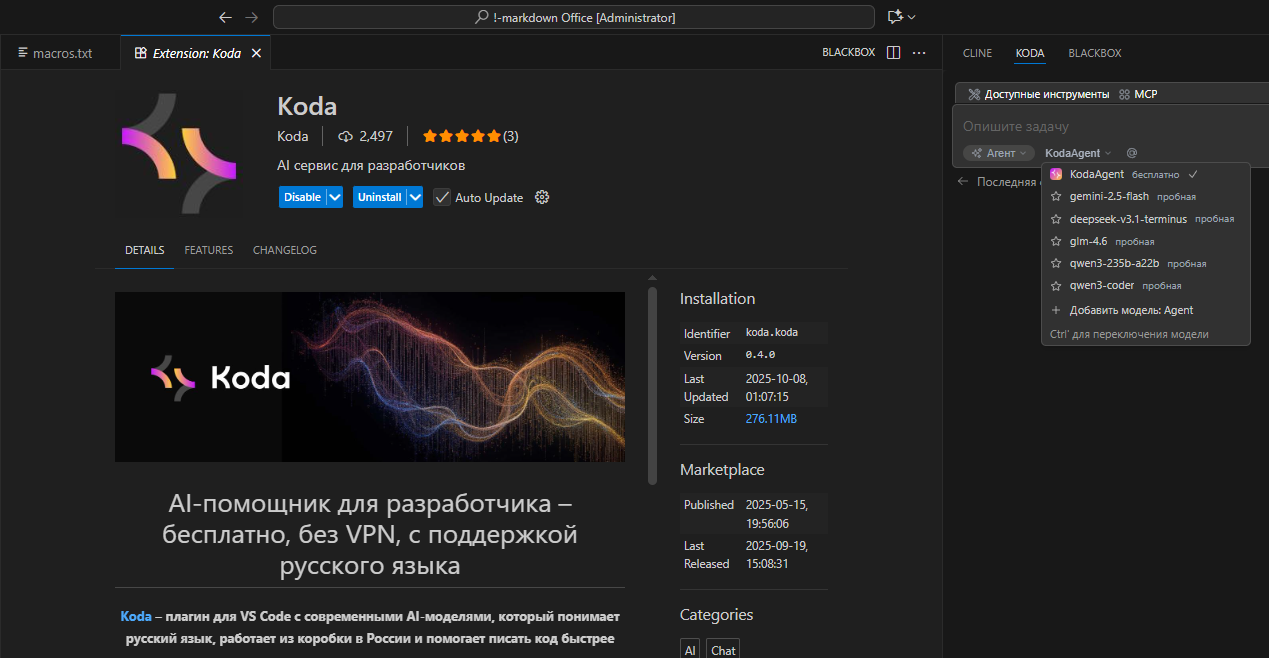Open the editor More Actions ellipsis
Image resolution: width=1269 pixels, height=658 pixels.
click(x=919, y=52)
